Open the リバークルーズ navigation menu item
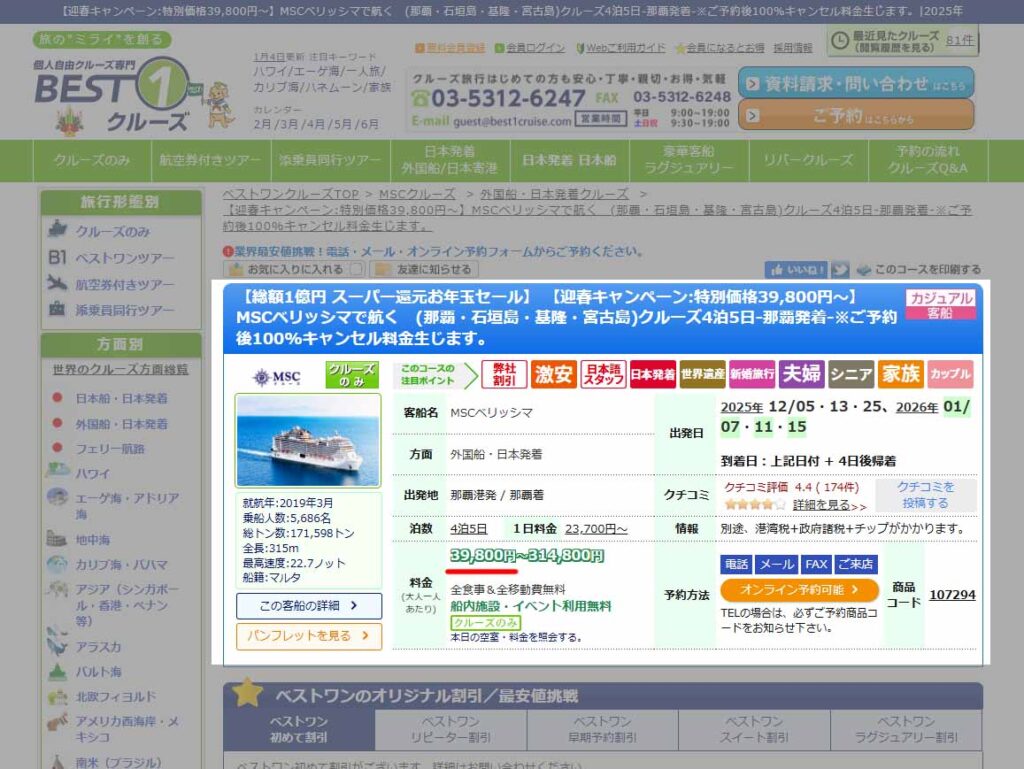The image size is (1024, 769). 808,160
